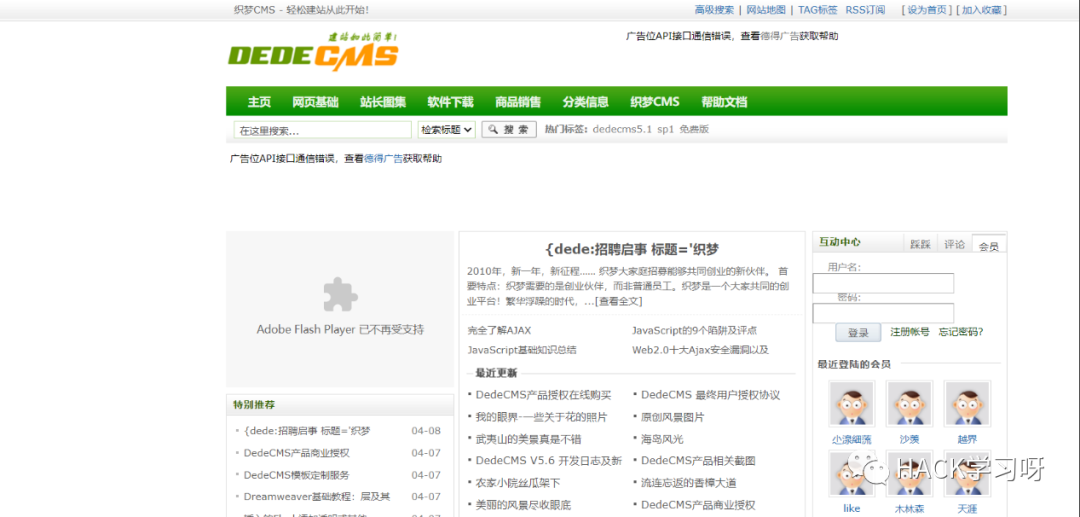
Task: Open 农家小院丝瓜架下 link
Action: (517, 483)
